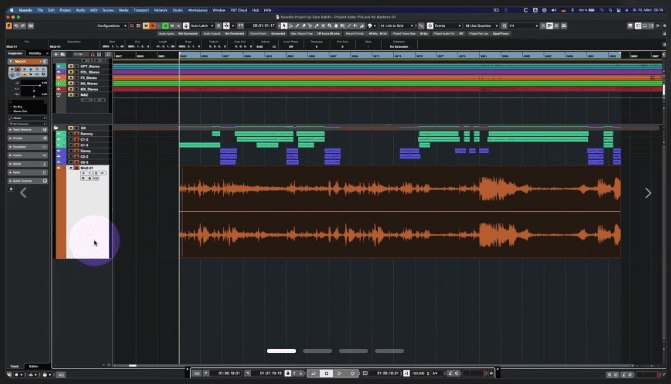Toggle Write automation W button

[x=172, y=26]
